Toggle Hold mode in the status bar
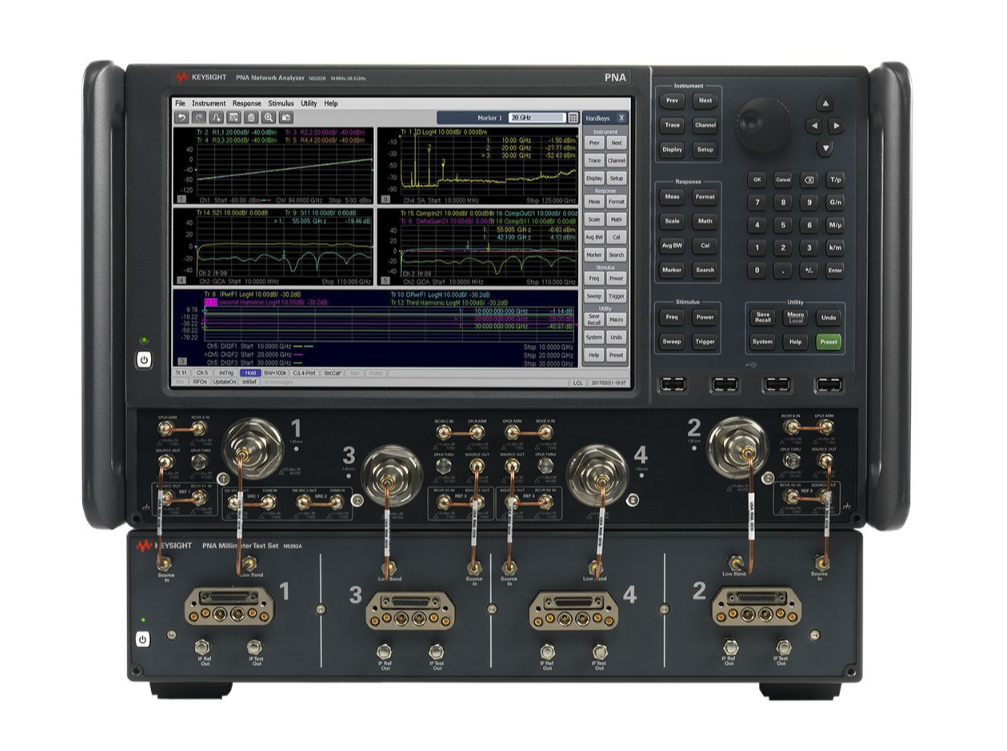The width and height of the screenshot is (1007, 751). point(248,374)
